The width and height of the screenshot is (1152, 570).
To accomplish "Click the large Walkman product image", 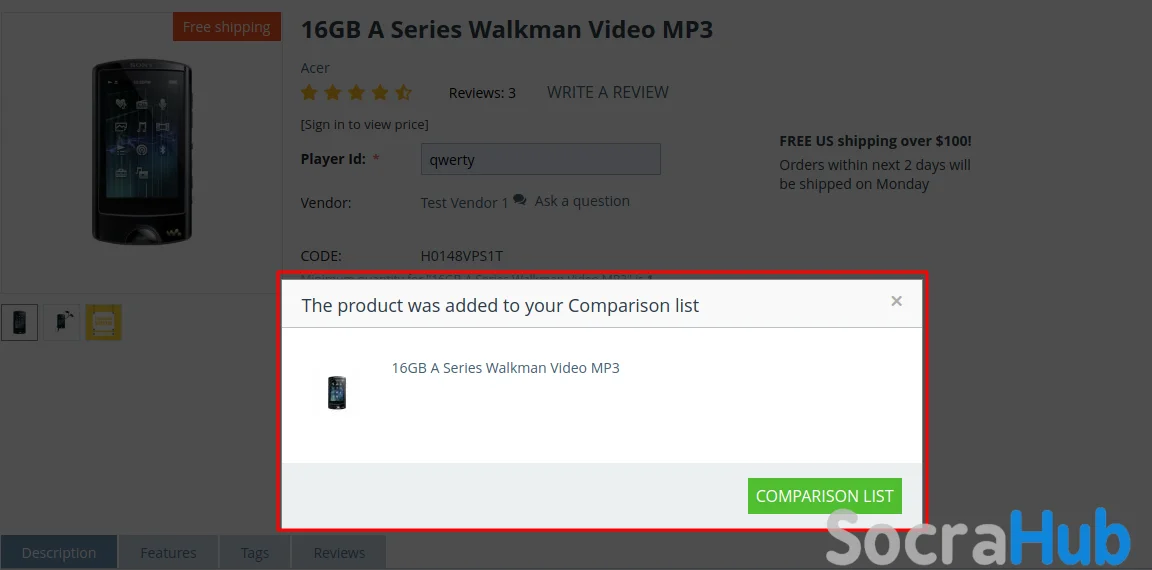I will click(x=142, y=152).
